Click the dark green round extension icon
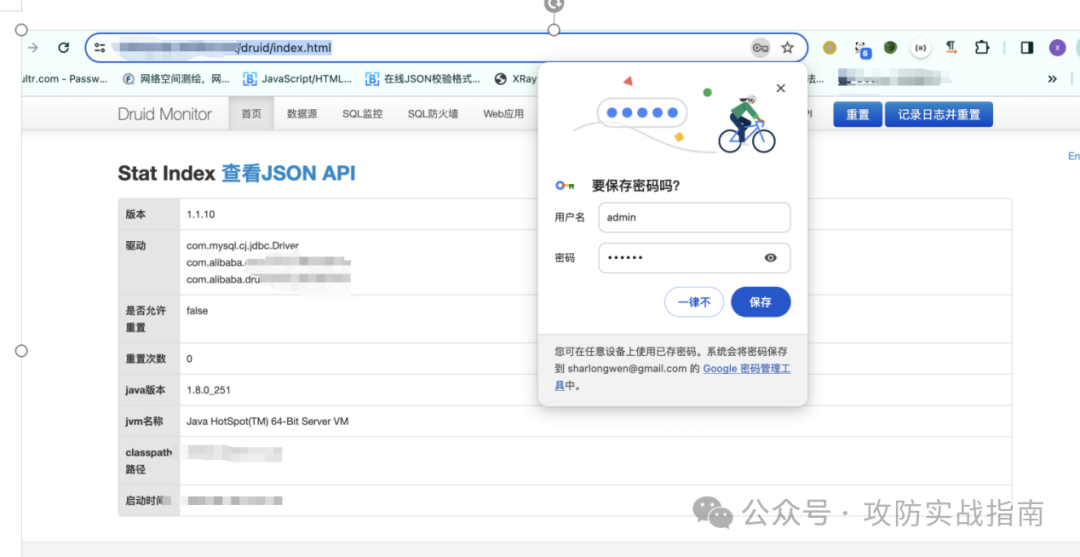The image size is (1080, 557). pos(891,48)
